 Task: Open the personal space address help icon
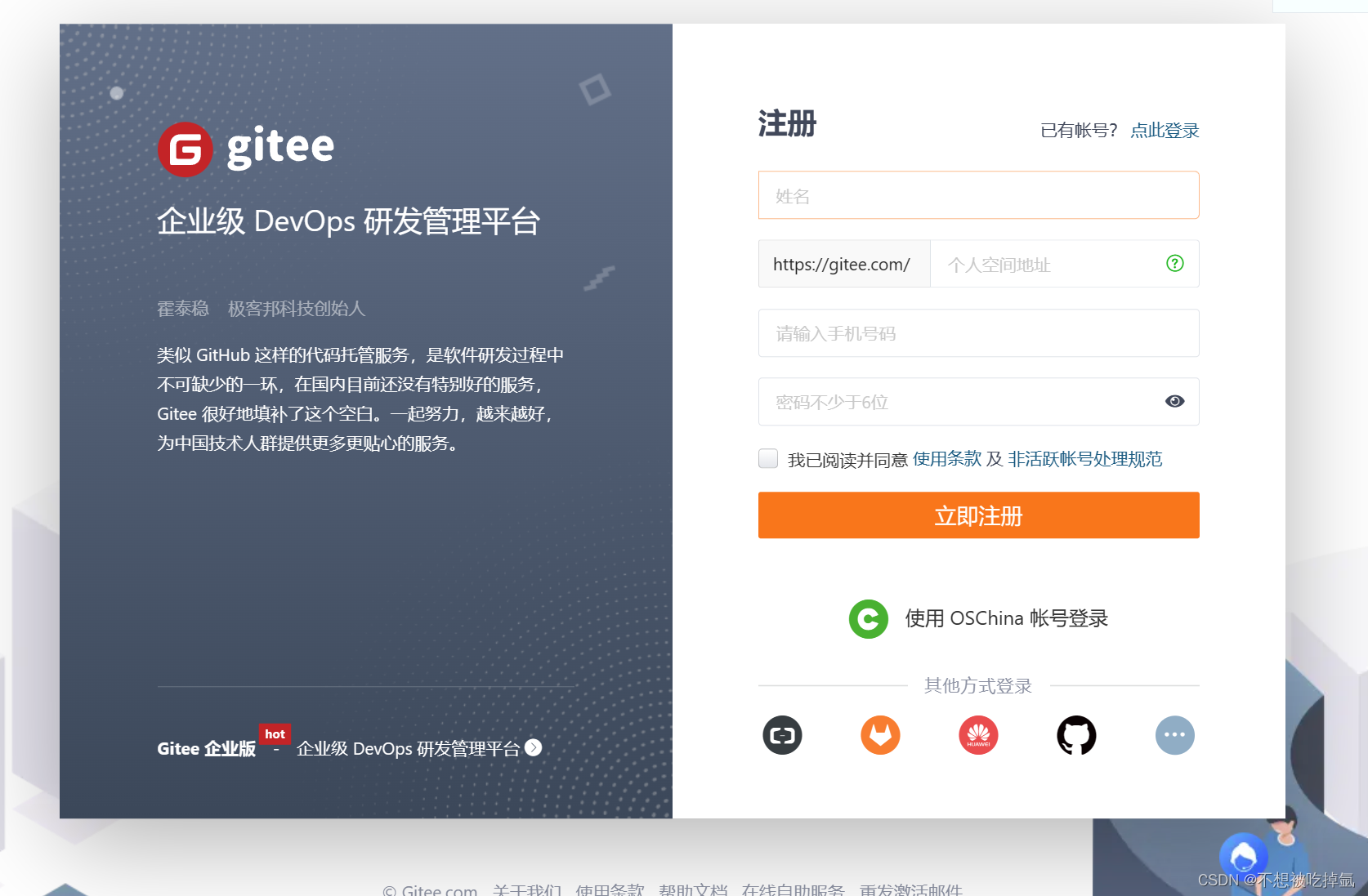[1174, 263]
